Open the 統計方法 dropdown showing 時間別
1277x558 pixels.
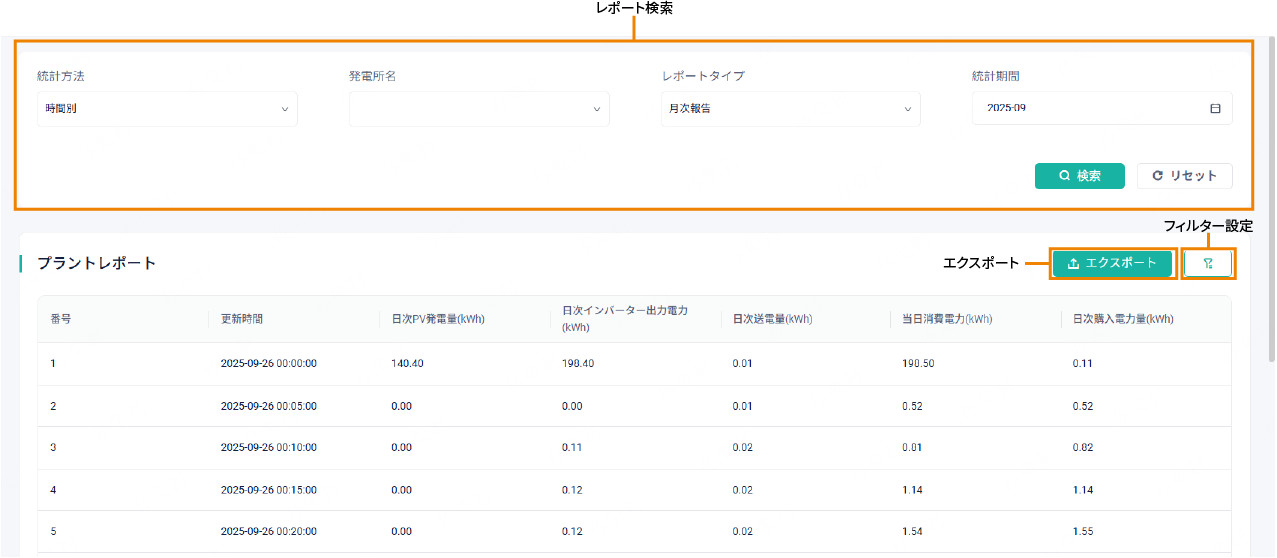tap(167, 108)
